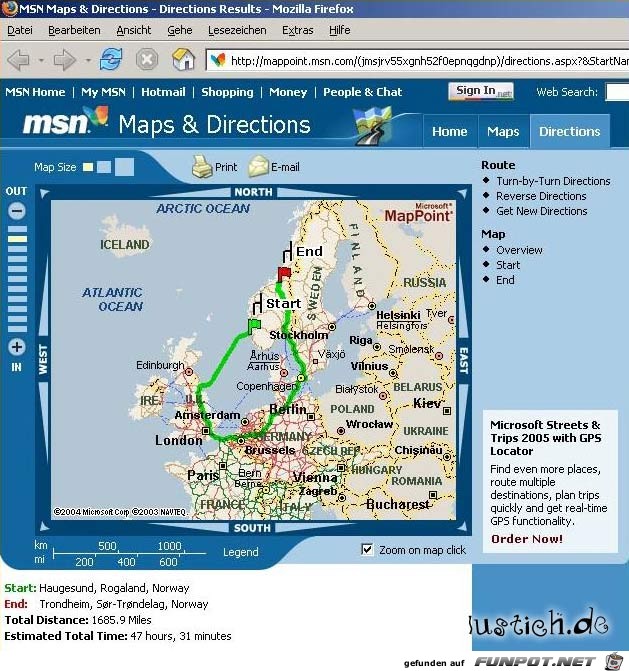Show the route Overview map
This screenshot has height=671, width=629.
pos(519,250)
